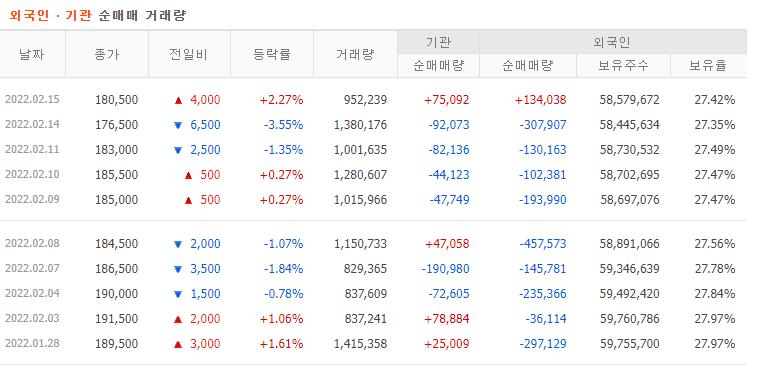Click the red up arrow in 2022.02.10 row
Screen dimensions: 757x371
click(x=189, y=175)
